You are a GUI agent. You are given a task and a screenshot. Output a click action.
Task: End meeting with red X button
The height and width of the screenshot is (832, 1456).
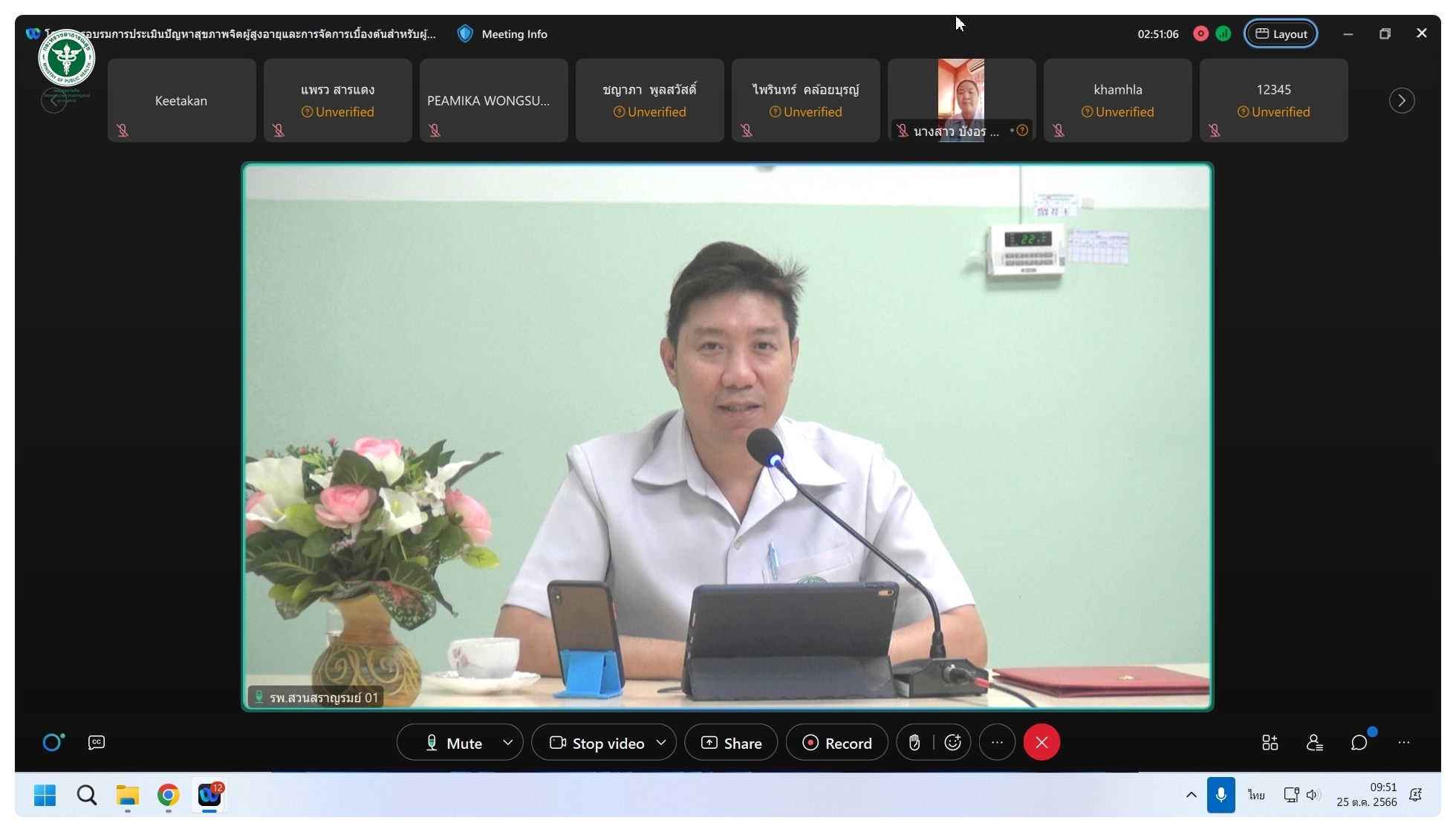[x=1041, y=742]
